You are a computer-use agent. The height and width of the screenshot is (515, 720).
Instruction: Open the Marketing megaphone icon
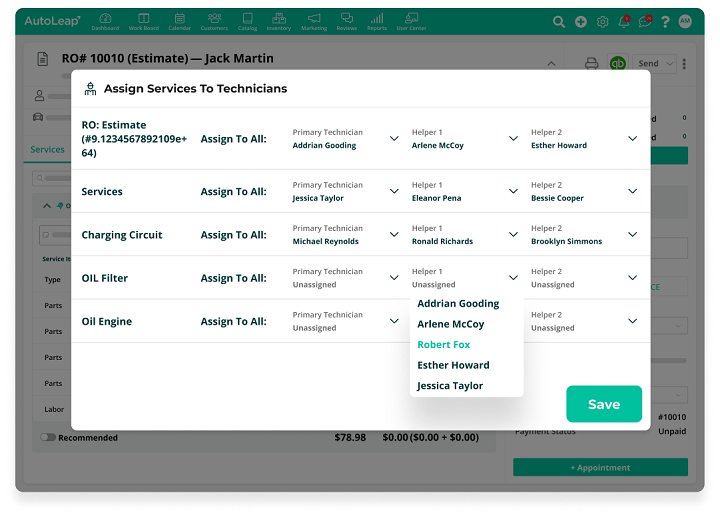click(x=314, y=20)
